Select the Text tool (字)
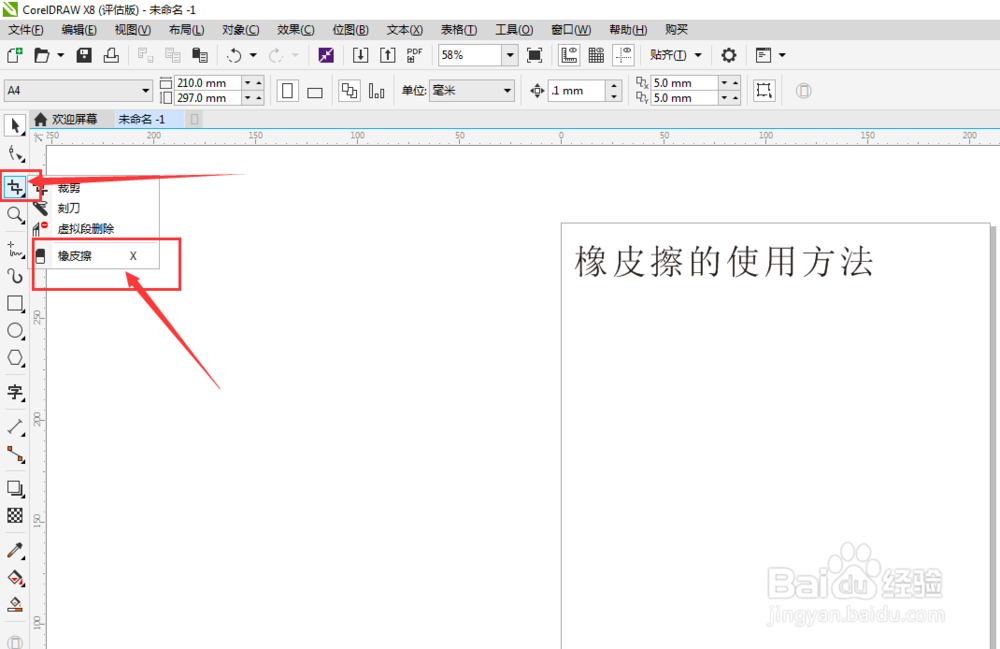 tap(15, 392)
